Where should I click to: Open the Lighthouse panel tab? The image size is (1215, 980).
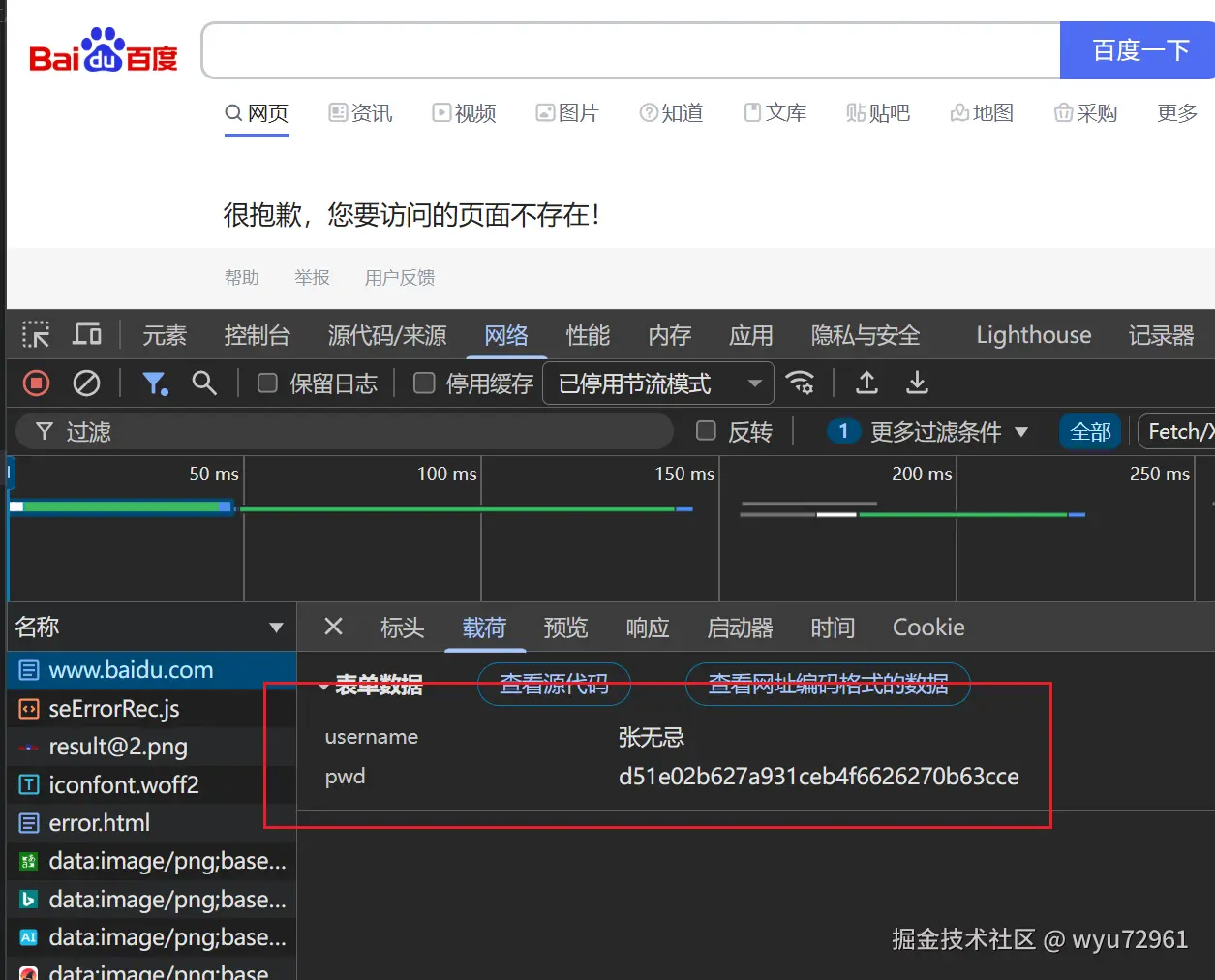(1034, 335)
